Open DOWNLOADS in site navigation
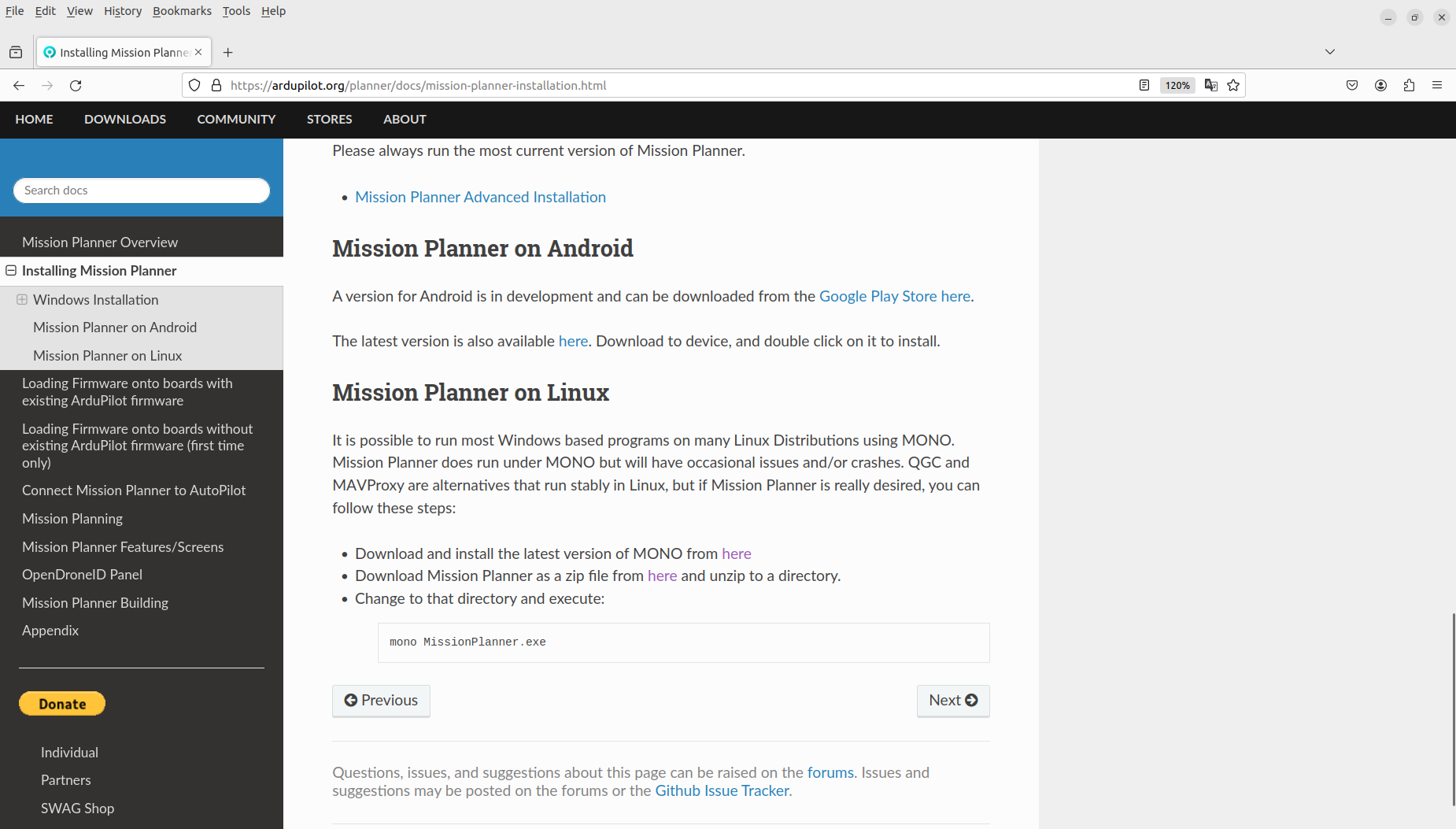 click(x=125, y=120)
